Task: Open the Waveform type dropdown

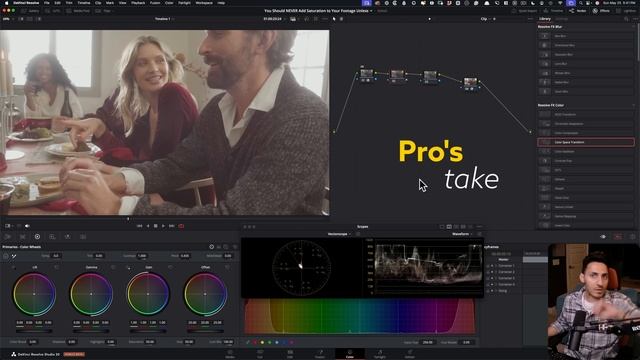Action: click(x=462, y=234)
